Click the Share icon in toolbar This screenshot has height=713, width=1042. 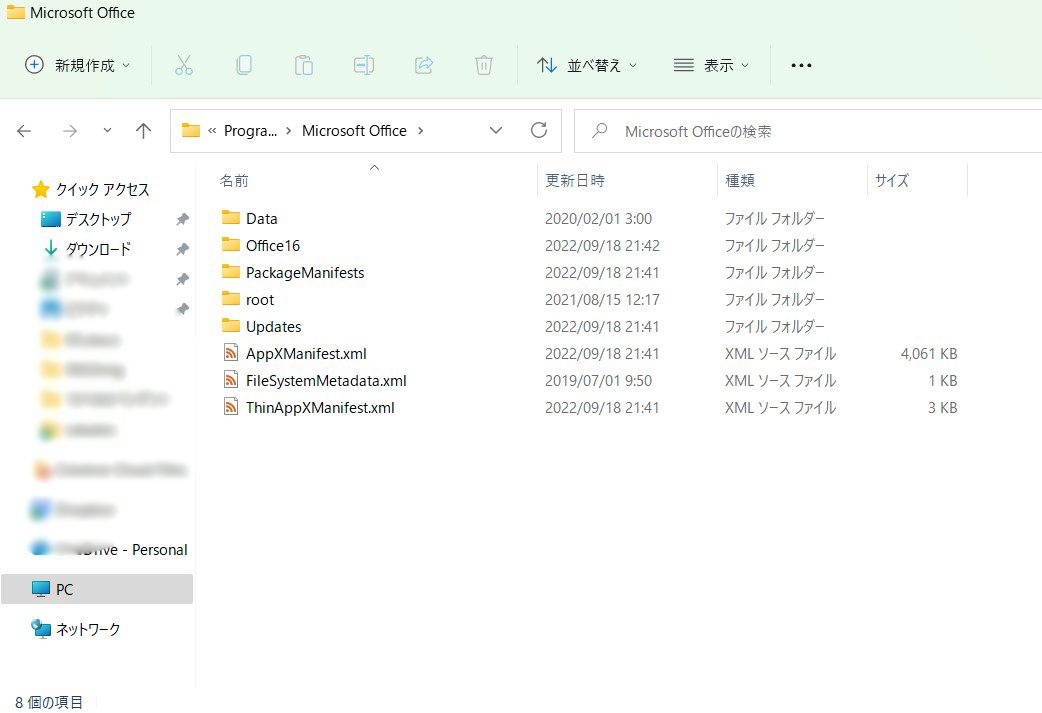coord(424,65)
